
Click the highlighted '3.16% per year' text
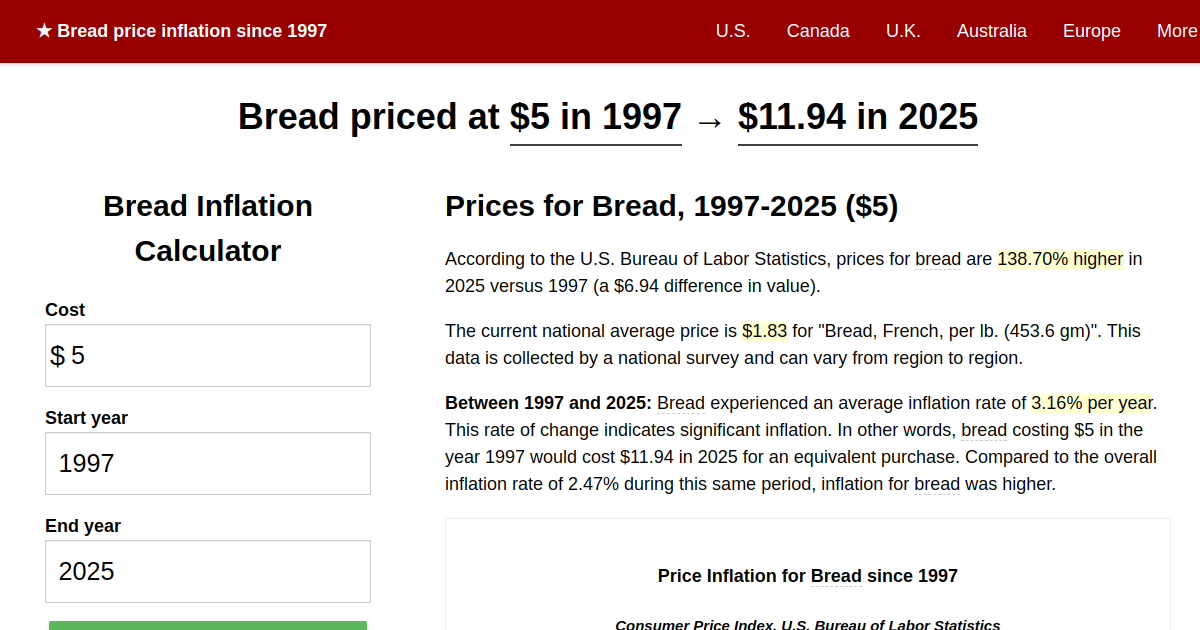coord(1092,403)
